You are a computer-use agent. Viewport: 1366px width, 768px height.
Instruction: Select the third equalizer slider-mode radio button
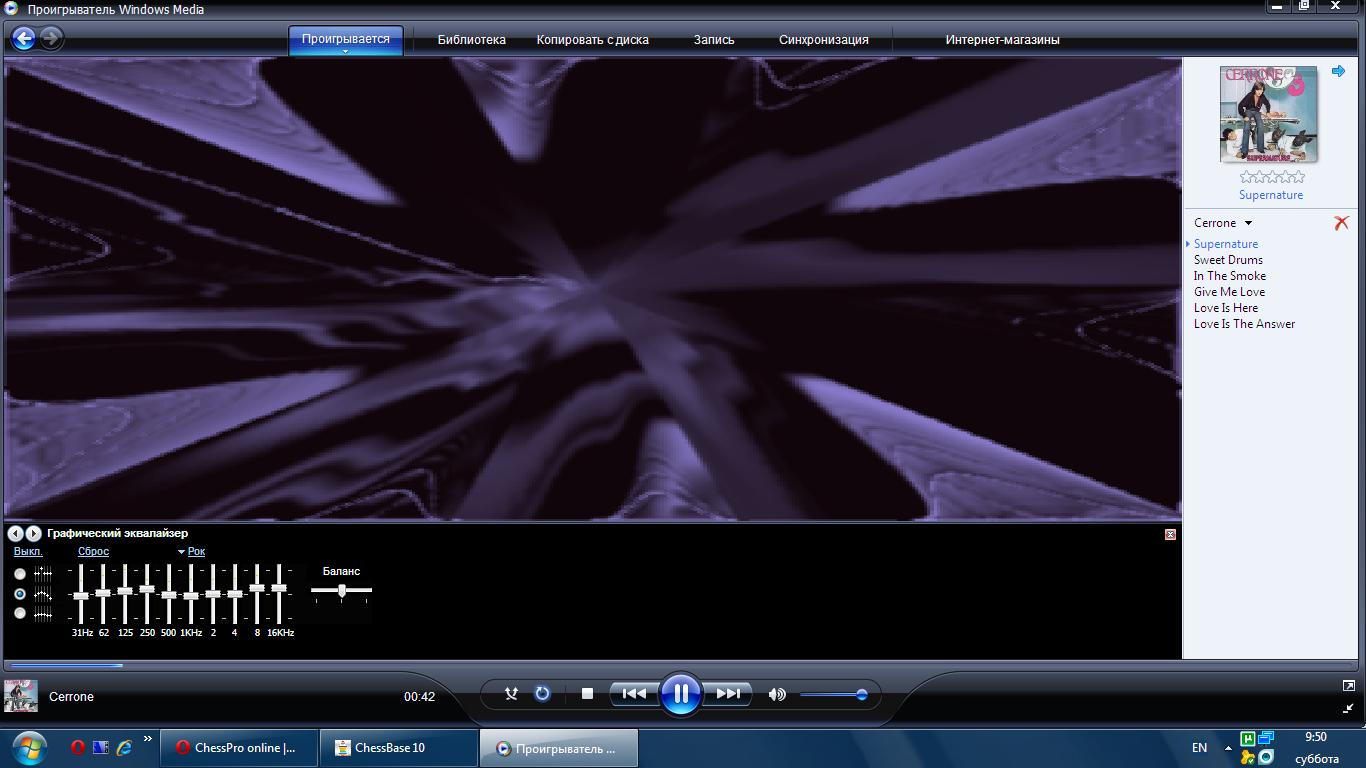pyautogui.click(x=20, y=613)
